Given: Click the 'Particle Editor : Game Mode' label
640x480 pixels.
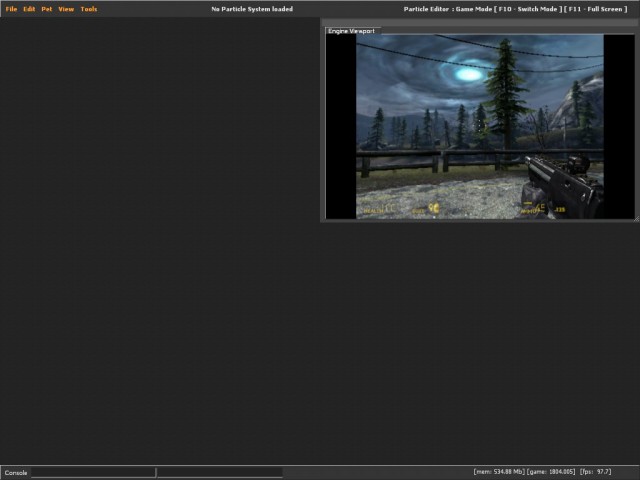Looking at the screenshot, I should click(448, 9).
